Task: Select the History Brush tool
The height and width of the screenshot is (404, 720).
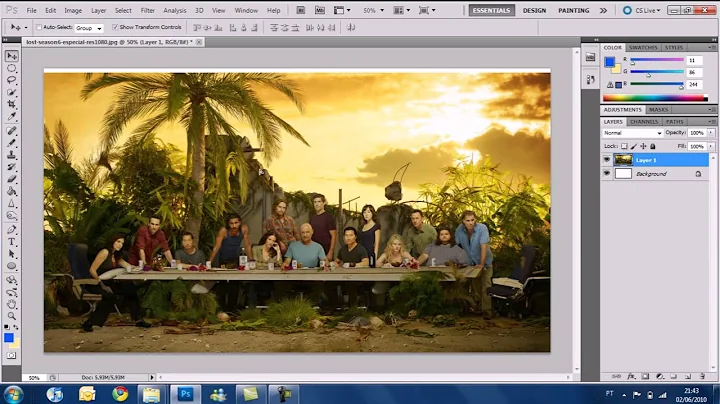Action: point(12,167)
